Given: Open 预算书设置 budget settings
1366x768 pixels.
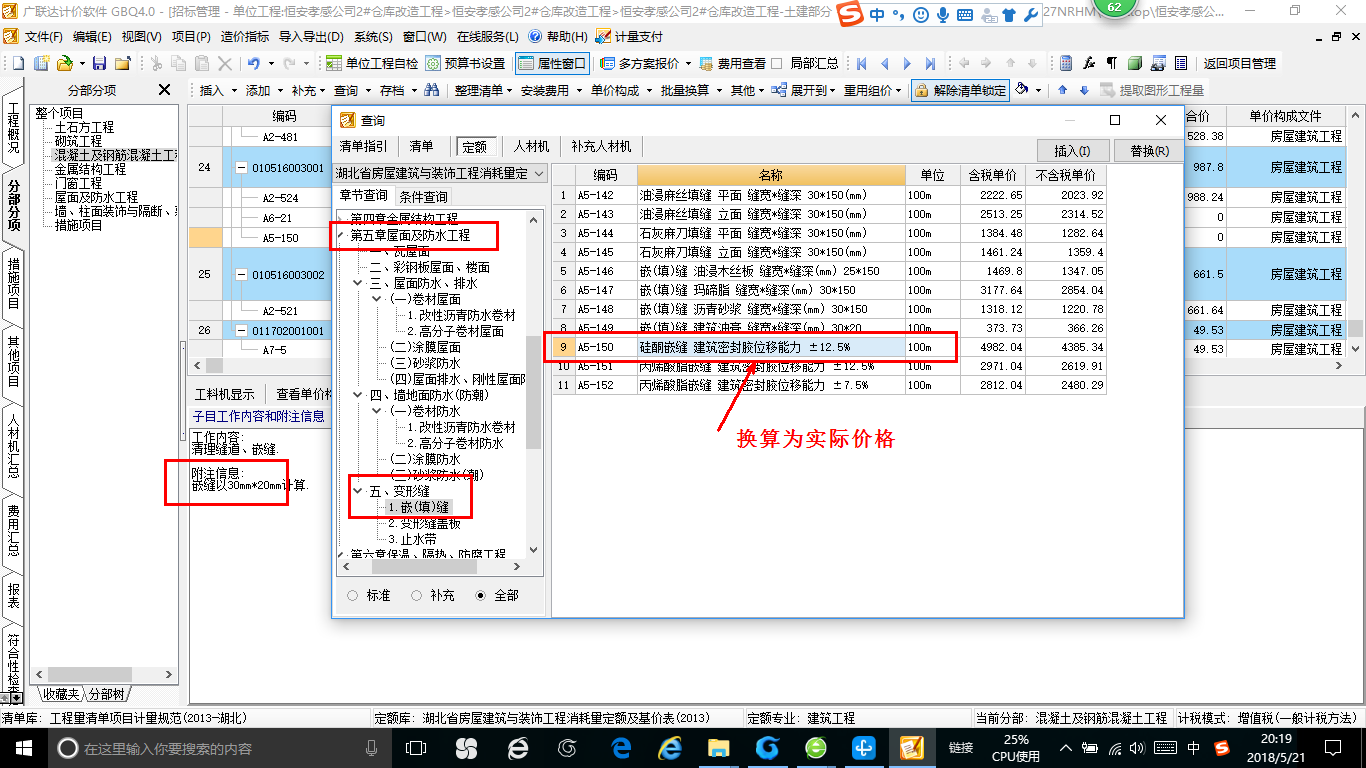Looking at the screenshot, I should coord(465,63).
